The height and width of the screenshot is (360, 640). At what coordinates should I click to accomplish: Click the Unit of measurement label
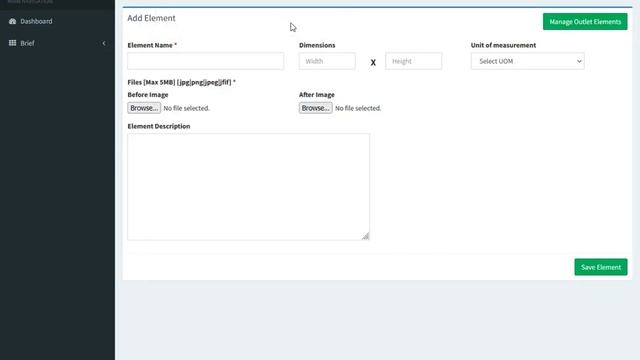(503, 45)
